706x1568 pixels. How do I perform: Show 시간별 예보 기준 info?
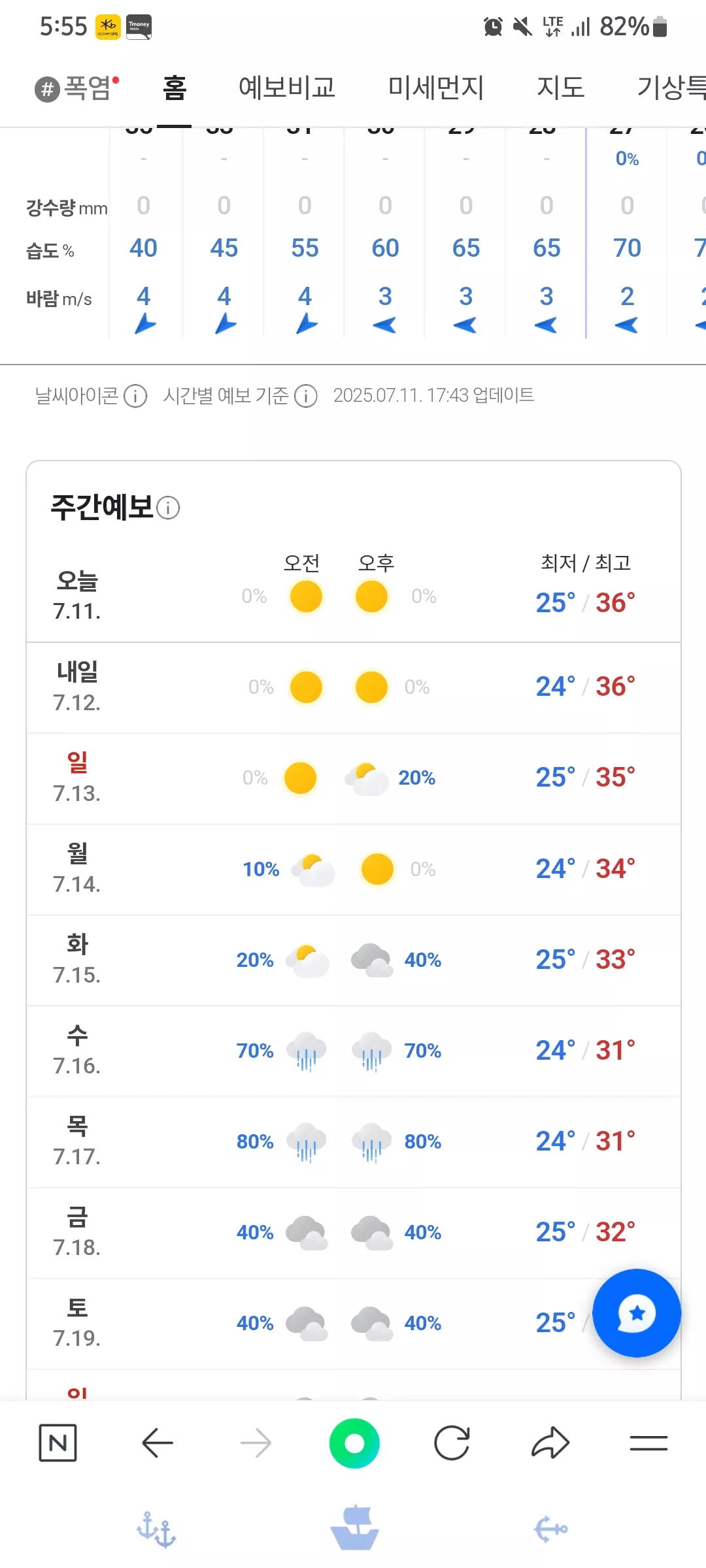click(x=306, y=396)
